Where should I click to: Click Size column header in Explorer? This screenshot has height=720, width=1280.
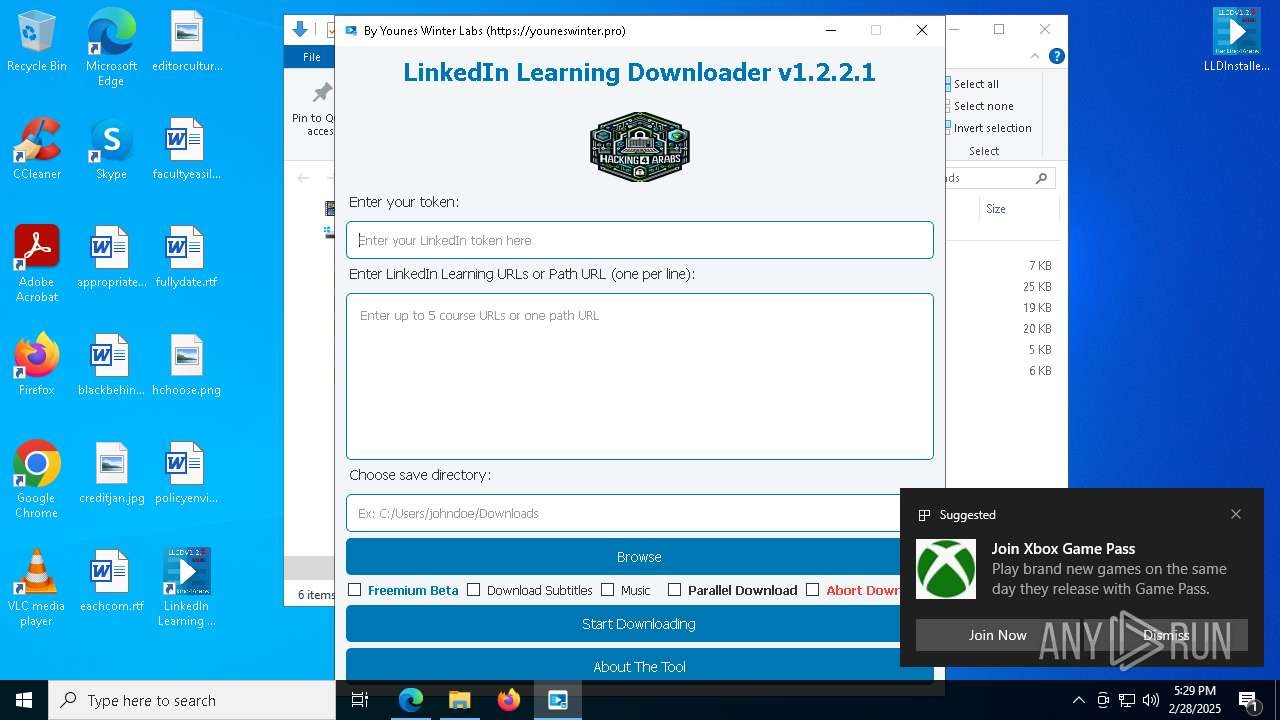pyautogui.click(x=996, y=209)
